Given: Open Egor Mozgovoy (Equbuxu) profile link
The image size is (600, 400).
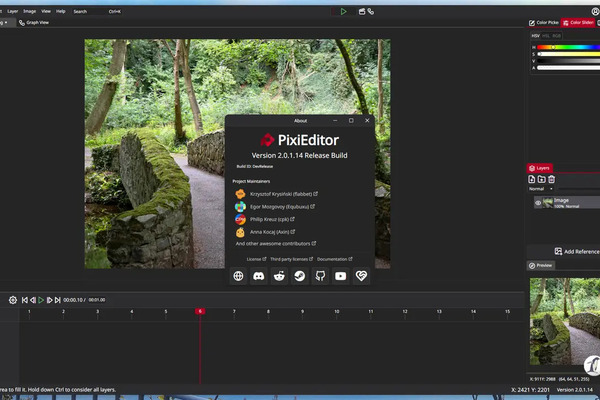Looking at the screenshot, I should (x=282, y=207).
